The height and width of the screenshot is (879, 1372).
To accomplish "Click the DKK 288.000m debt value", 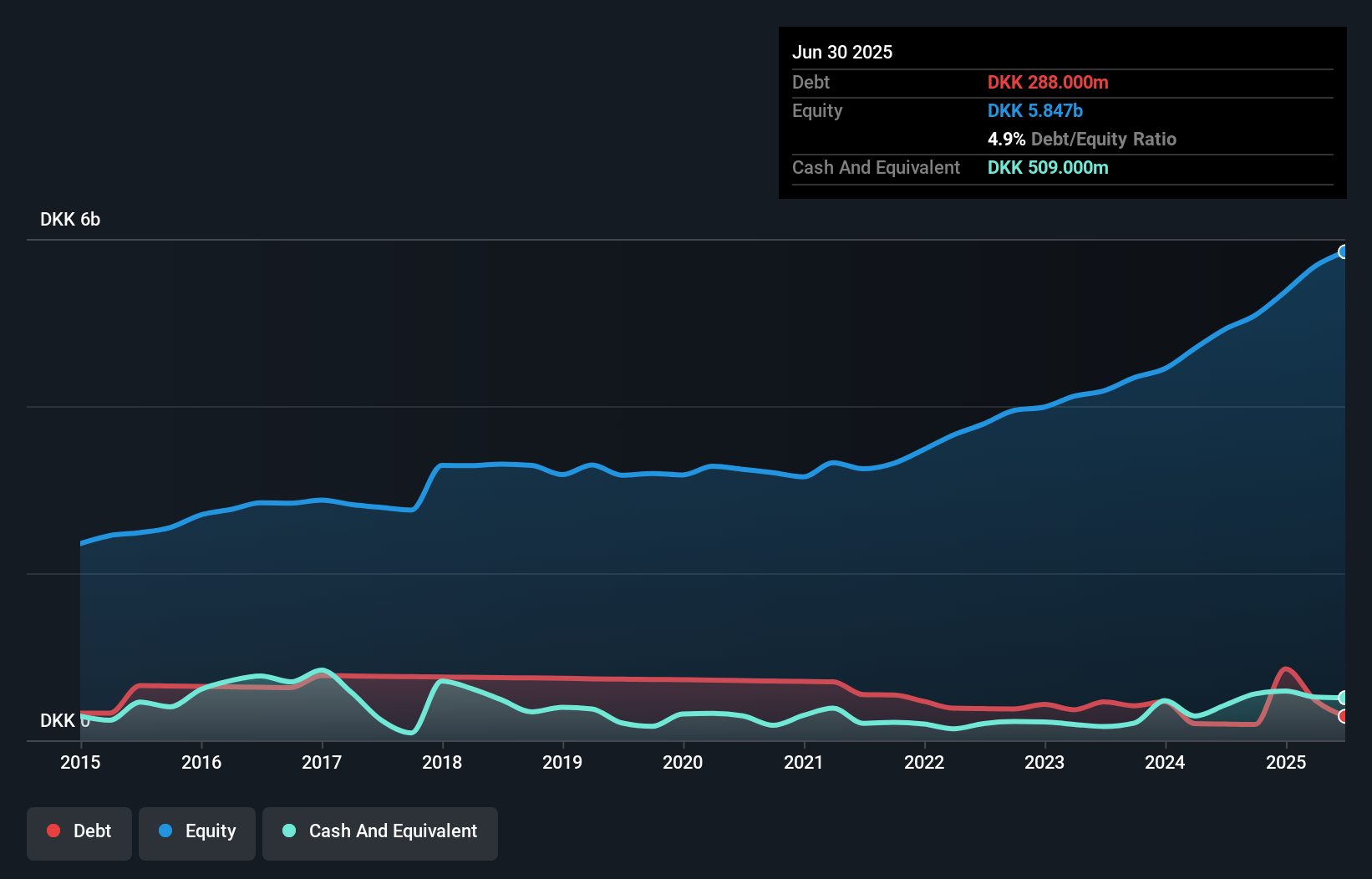I will tap(1048, 82).
